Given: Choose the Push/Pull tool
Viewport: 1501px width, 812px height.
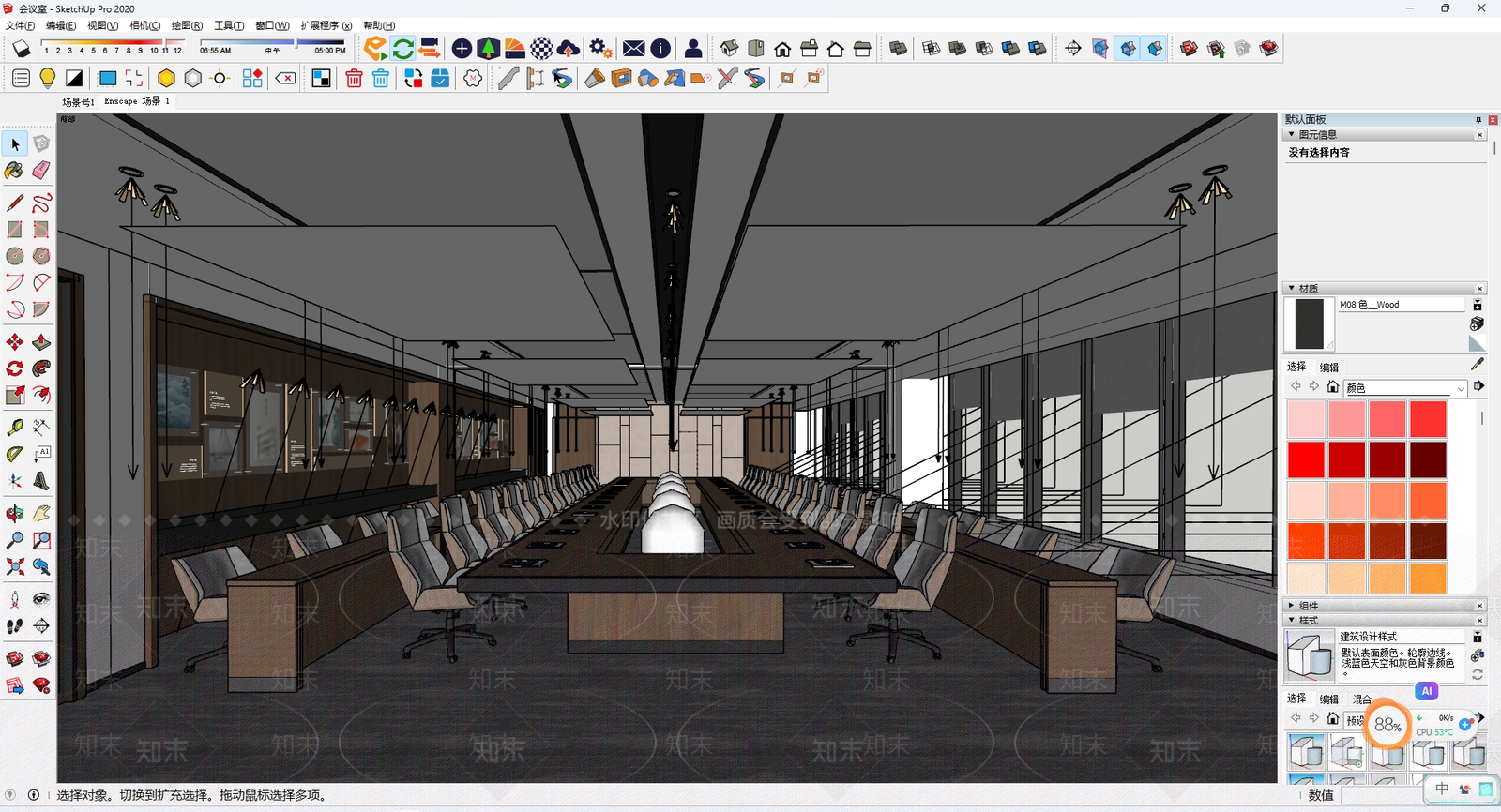Looking at the screenshot, I should 41,342.
